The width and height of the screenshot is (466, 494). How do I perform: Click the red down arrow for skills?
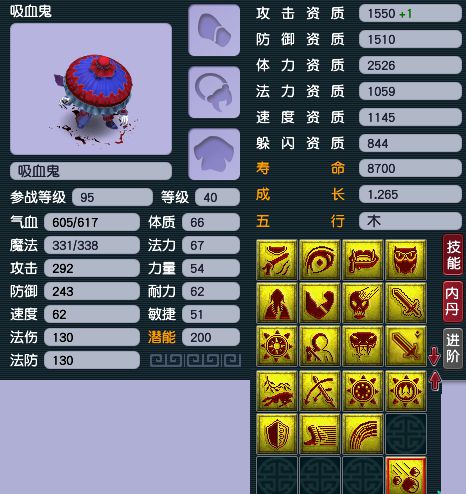434,356
